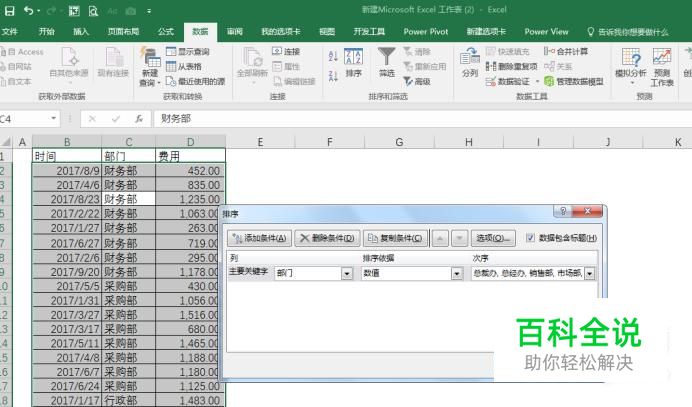Open the 文件 File tab
Screen dimensions: 692x407
9,32
